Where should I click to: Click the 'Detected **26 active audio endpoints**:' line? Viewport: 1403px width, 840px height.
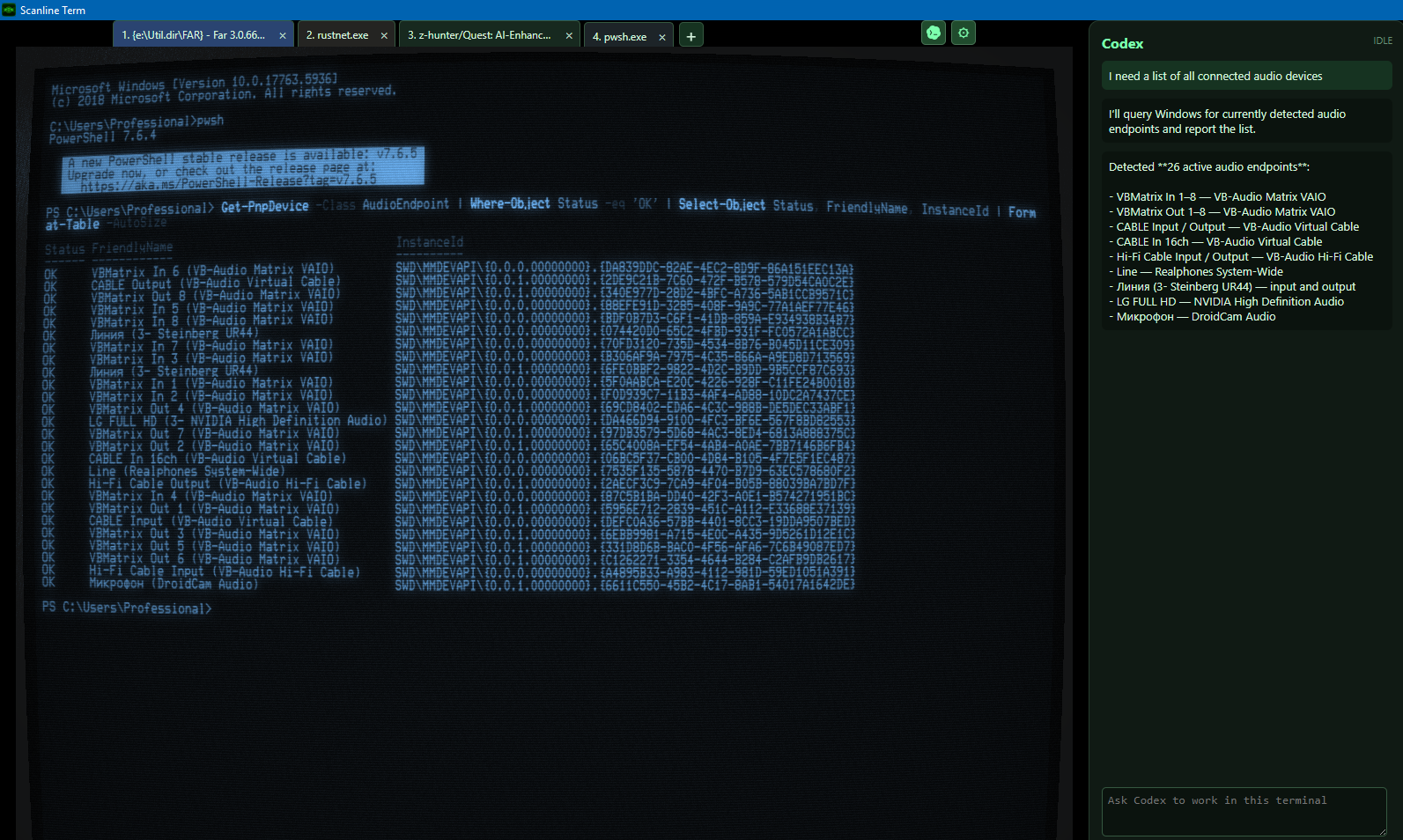tap(1209, 167)
